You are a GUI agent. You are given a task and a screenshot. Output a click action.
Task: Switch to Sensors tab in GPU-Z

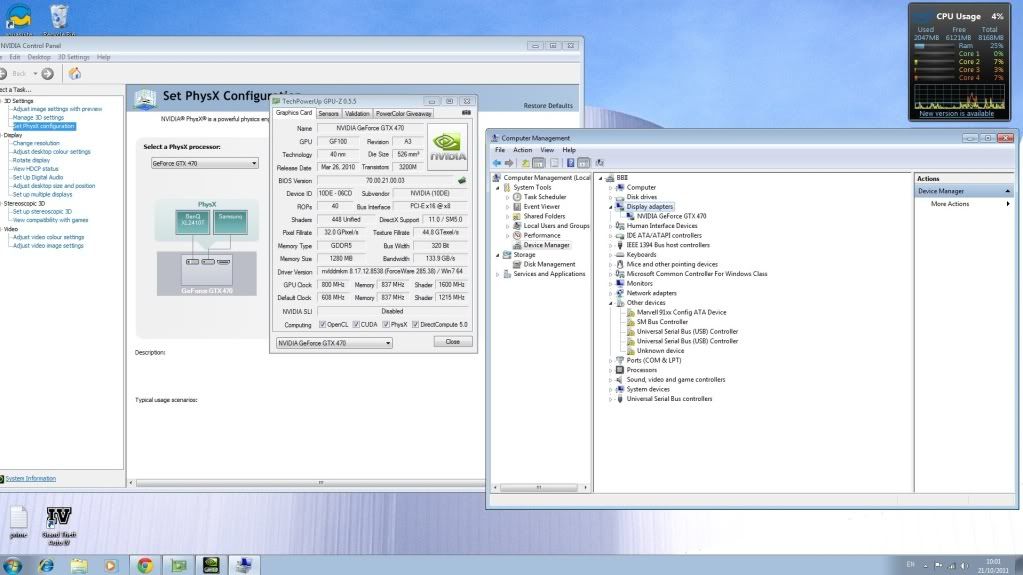click(x=328, y=114)
